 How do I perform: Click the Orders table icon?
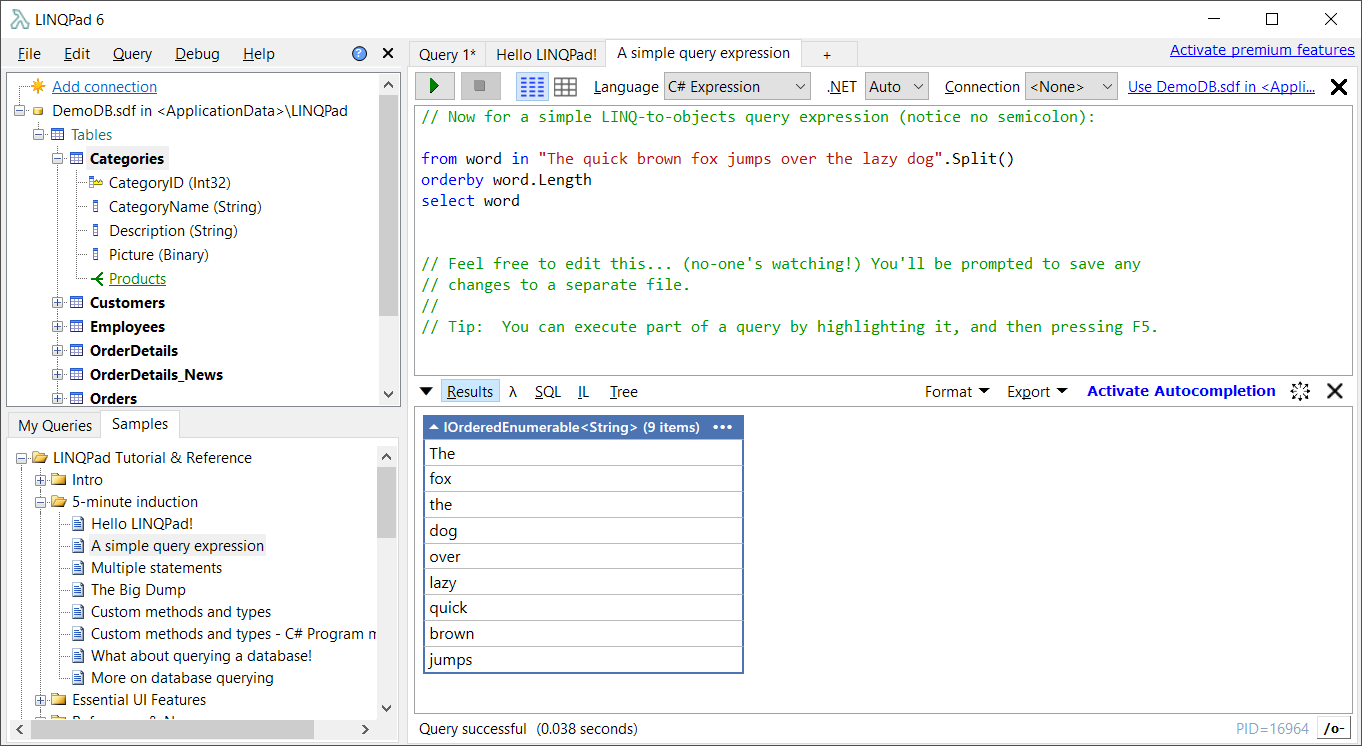point(76,399)
